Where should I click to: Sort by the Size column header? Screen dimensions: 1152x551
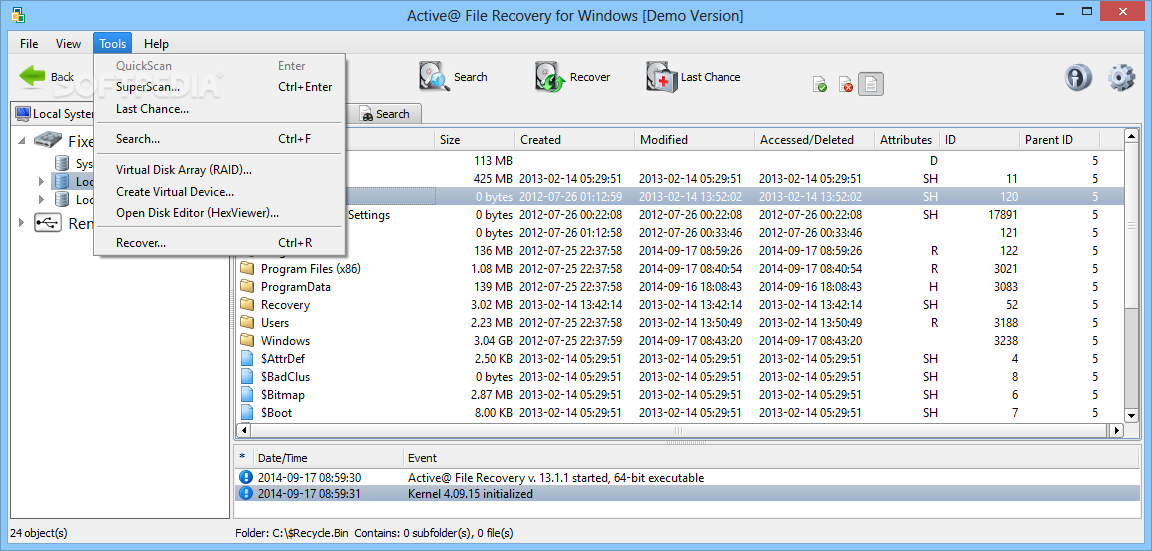pos(474,140)
